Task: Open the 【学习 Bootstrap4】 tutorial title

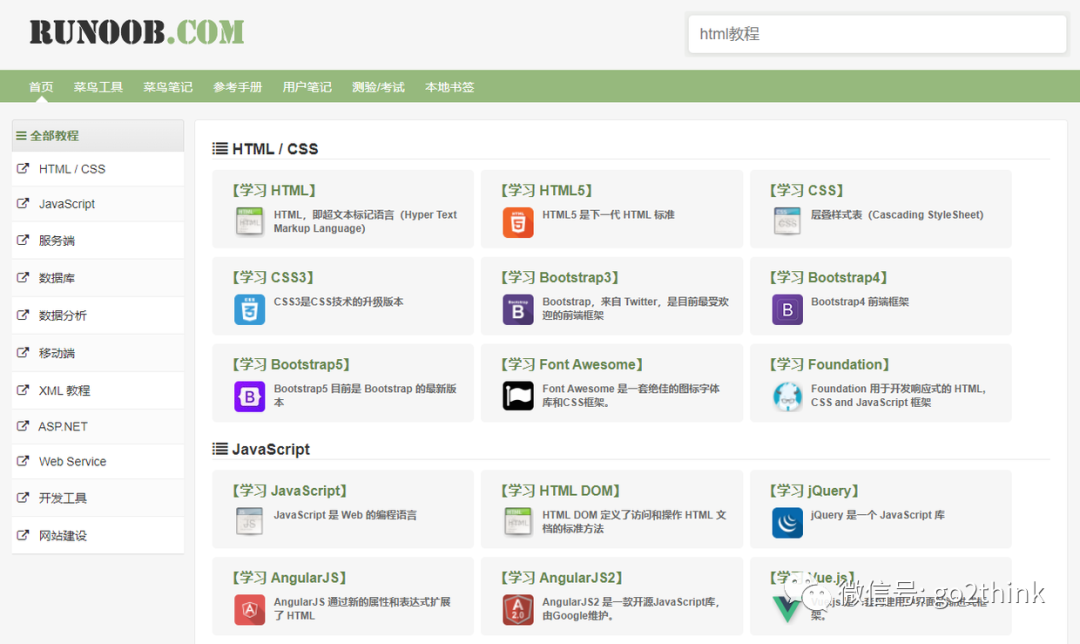Action: tap(829, 277)
